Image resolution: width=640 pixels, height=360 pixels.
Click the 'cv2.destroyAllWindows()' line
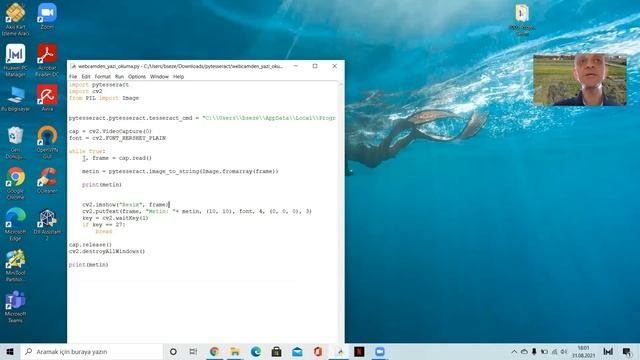coord(107,251)
